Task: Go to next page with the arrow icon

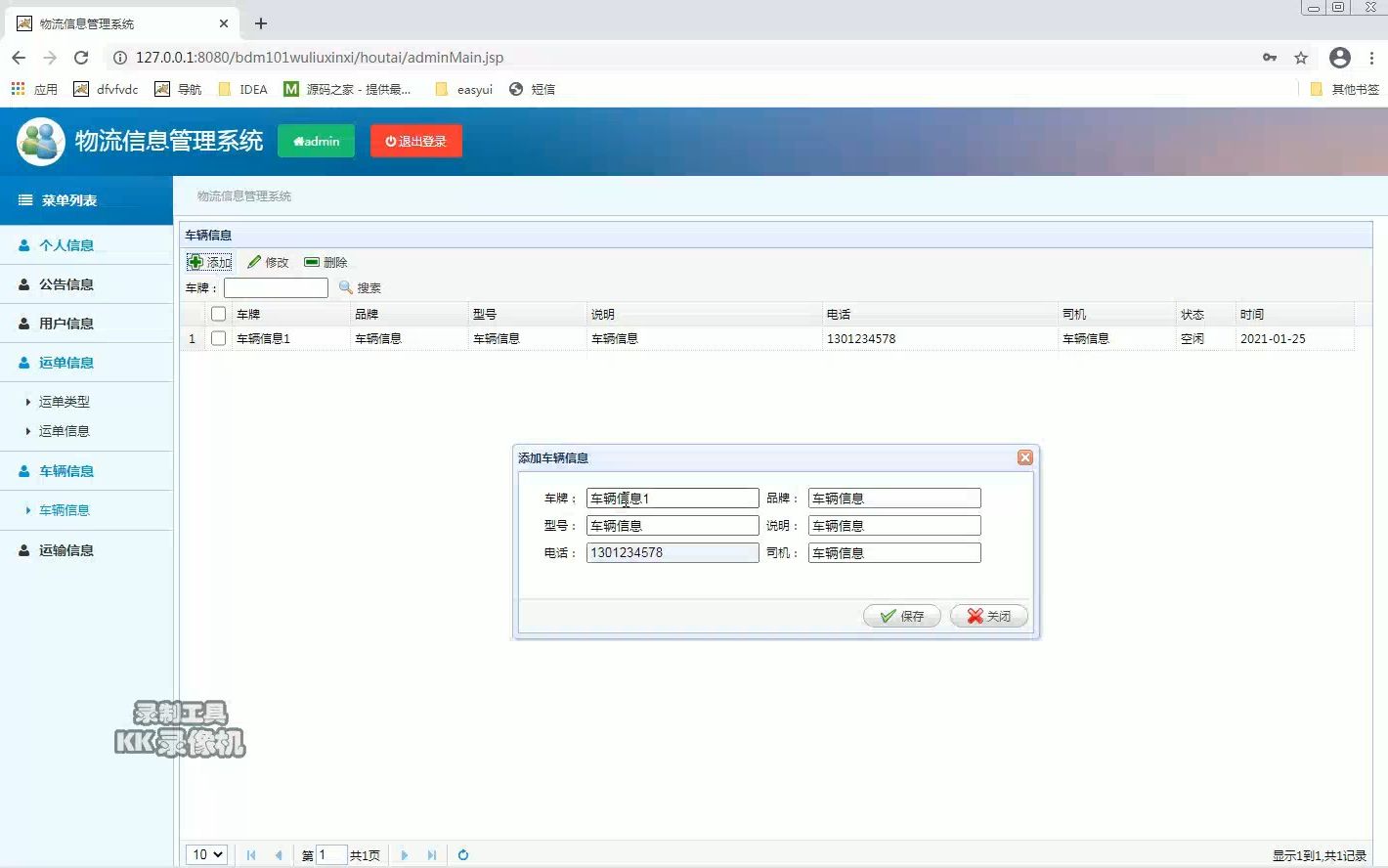Action: pos(404,854)
